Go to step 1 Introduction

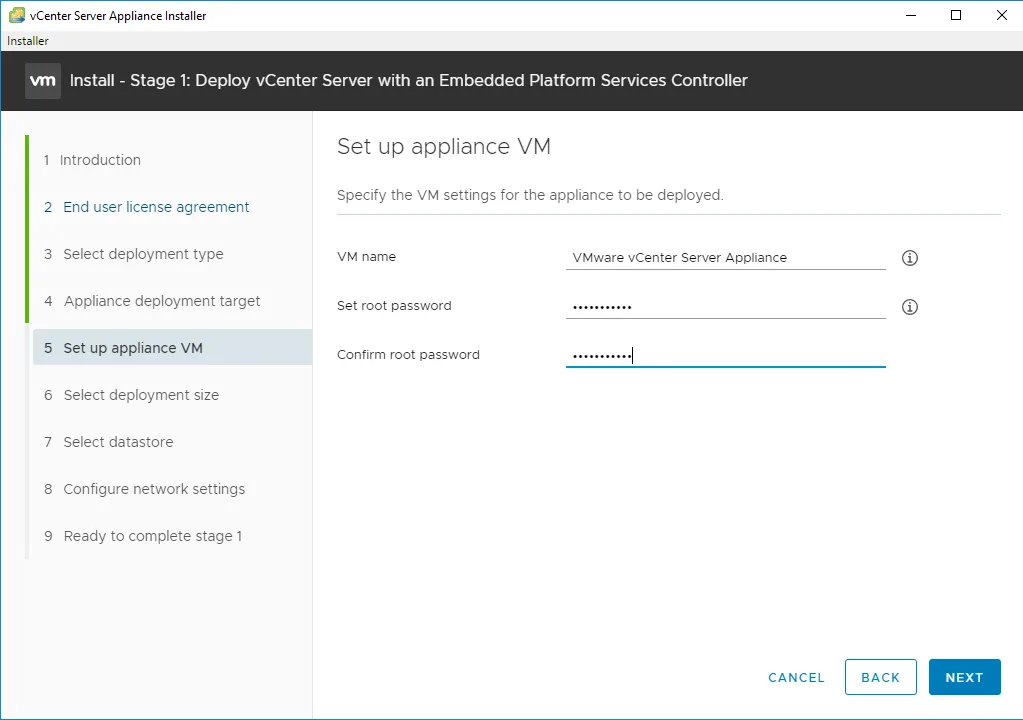click(x=92, y=160)
